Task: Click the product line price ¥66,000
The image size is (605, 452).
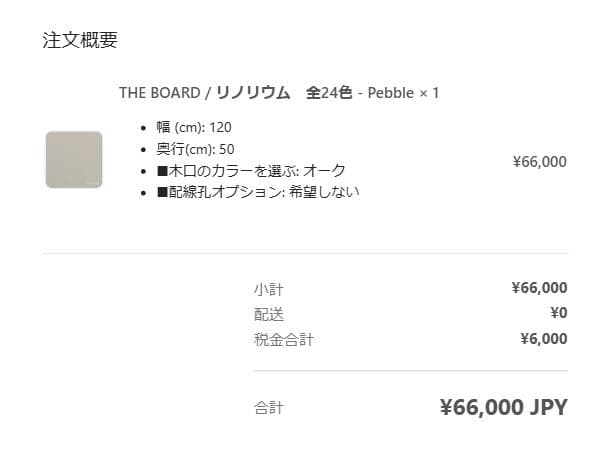Action: coord(539,160)
